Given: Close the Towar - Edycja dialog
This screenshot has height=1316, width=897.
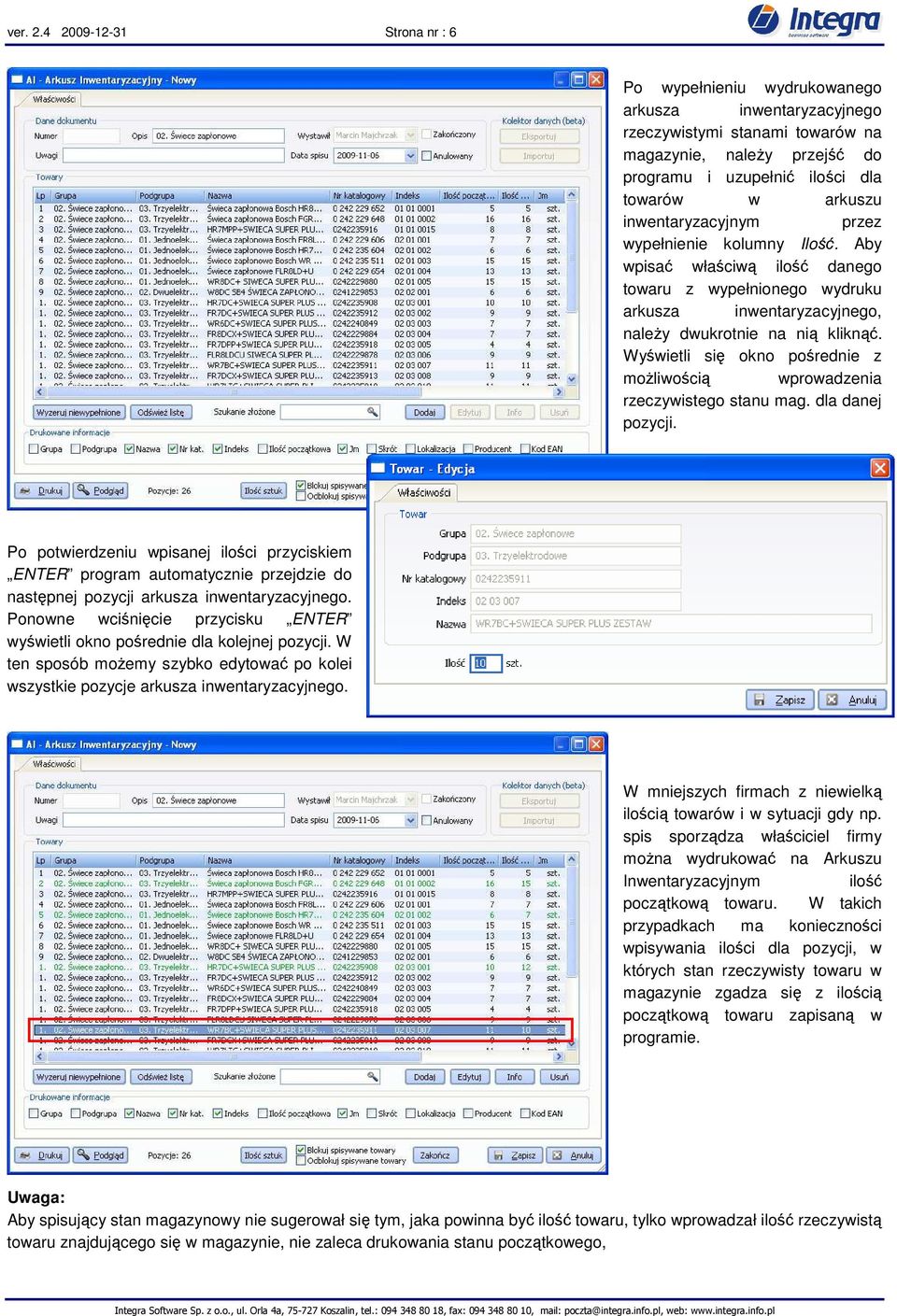Looking at the screenshot, I should (x=879, y=468).
